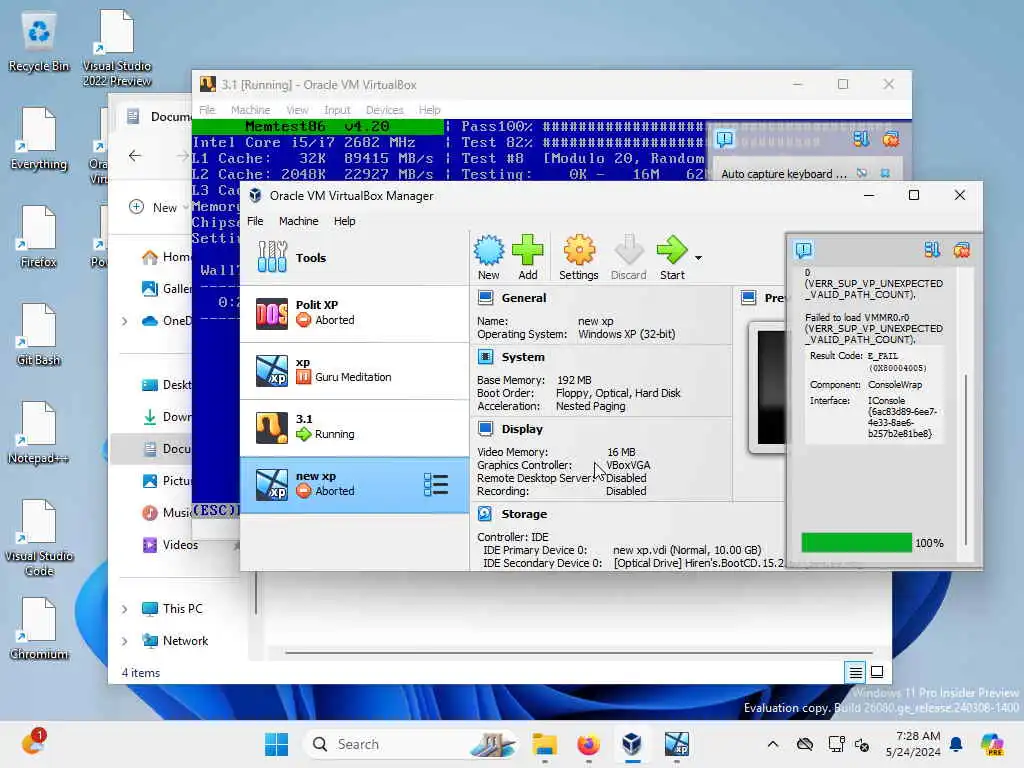Open File Explorer from the taskbar

[544, 744]
